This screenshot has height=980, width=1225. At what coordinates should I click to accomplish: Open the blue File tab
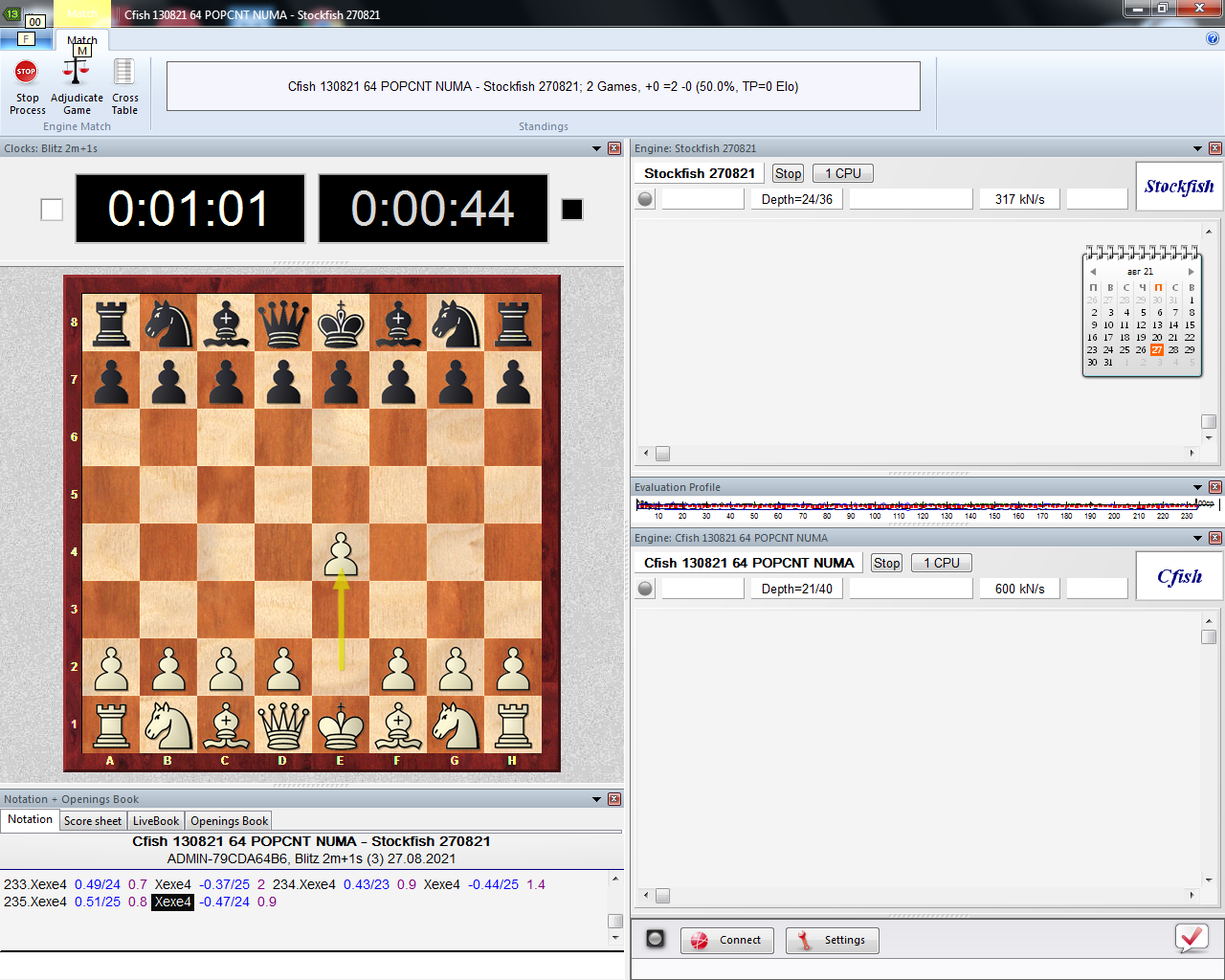[x=26, y=39]
